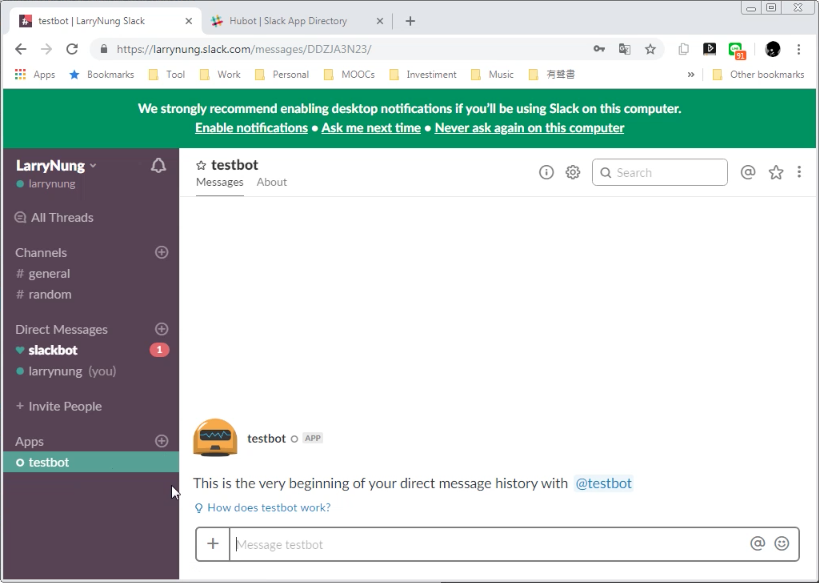Screen dimensions: 819x583
Task: Focus the Message testbot input
Action: [x=490, y=544]
